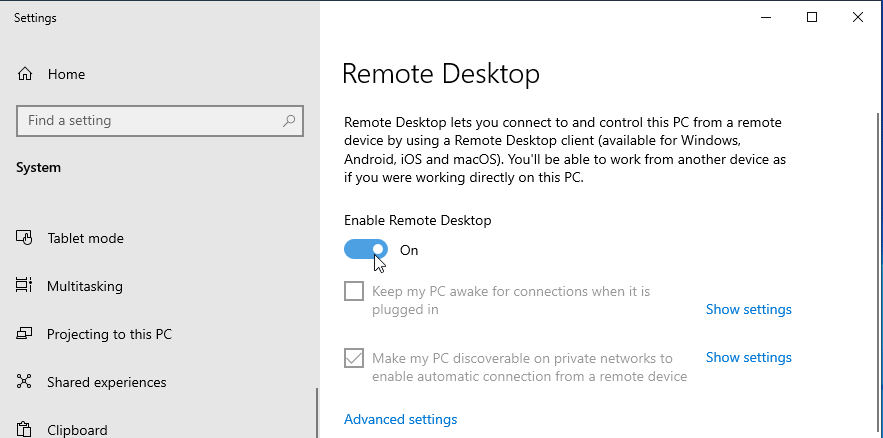Viewport: 883px width, 438px height.
Task: Click the Projecting to this PC icon
Action: [x=25, y=334]
